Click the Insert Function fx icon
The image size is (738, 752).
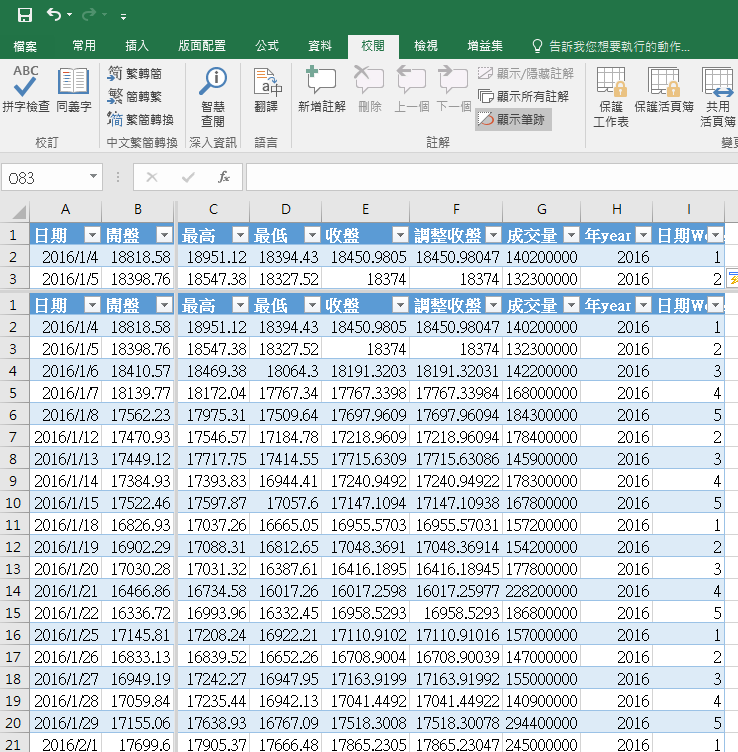click(x=223, y=177)
